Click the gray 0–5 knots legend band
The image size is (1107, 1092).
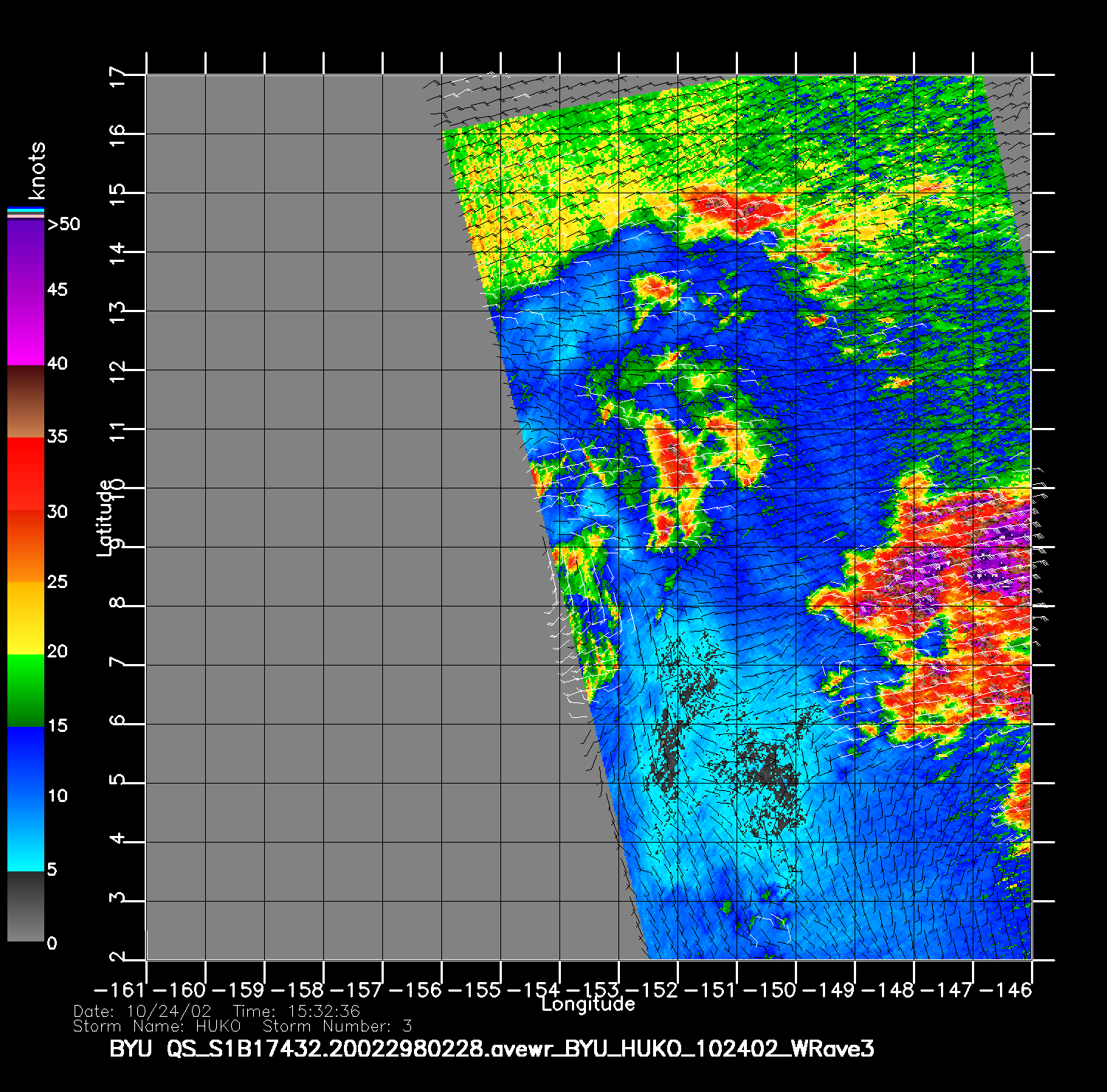(26, 906)
